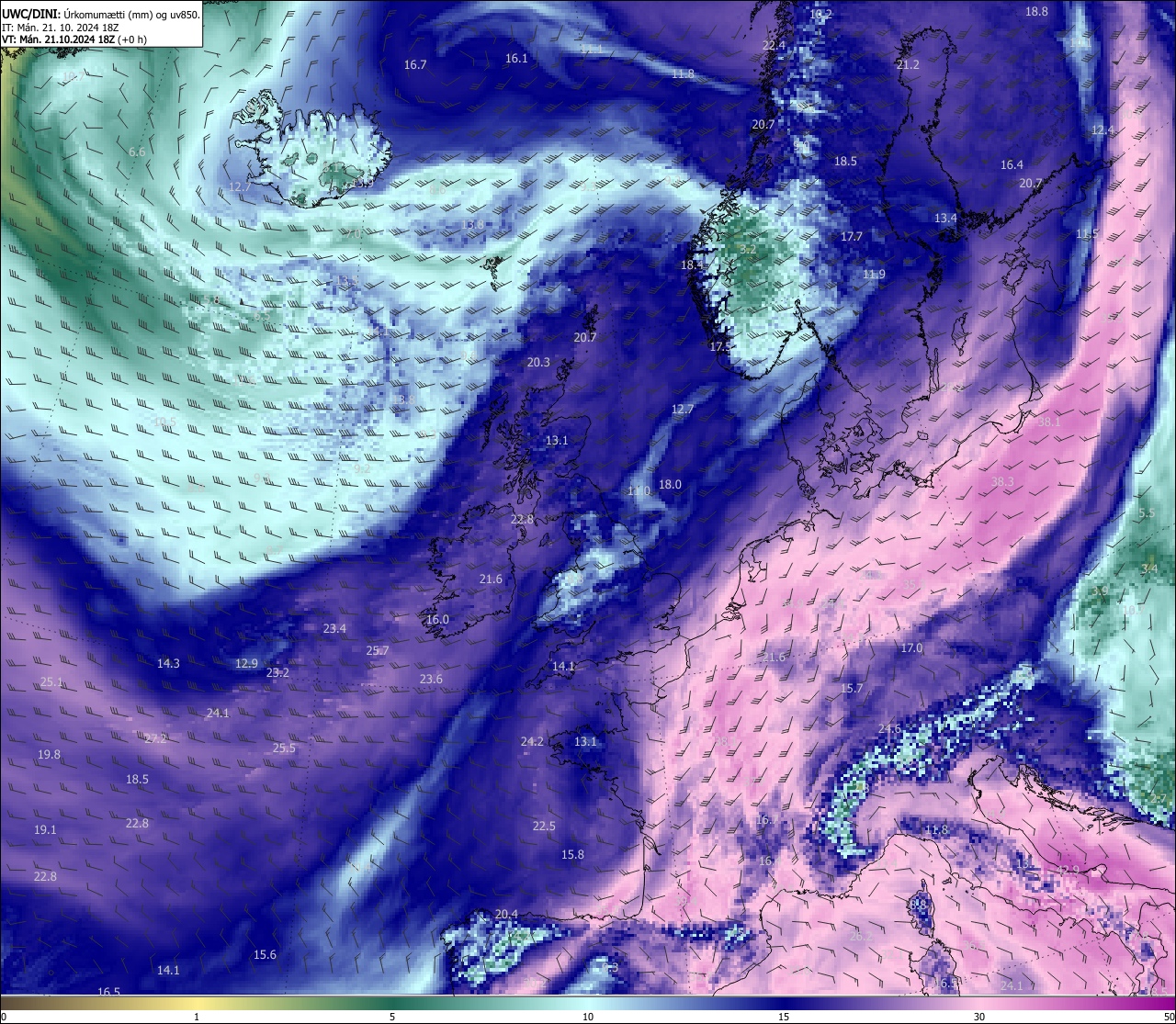The height and width of the screenshot is (1024, 1176).
Task: Click the UWC/DINI Úrkomumætti title line
Action: (101, 14)
